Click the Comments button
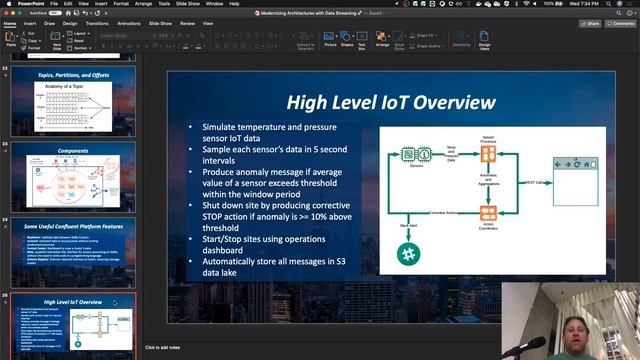This screenshot has width=640, height=360. 620,24
